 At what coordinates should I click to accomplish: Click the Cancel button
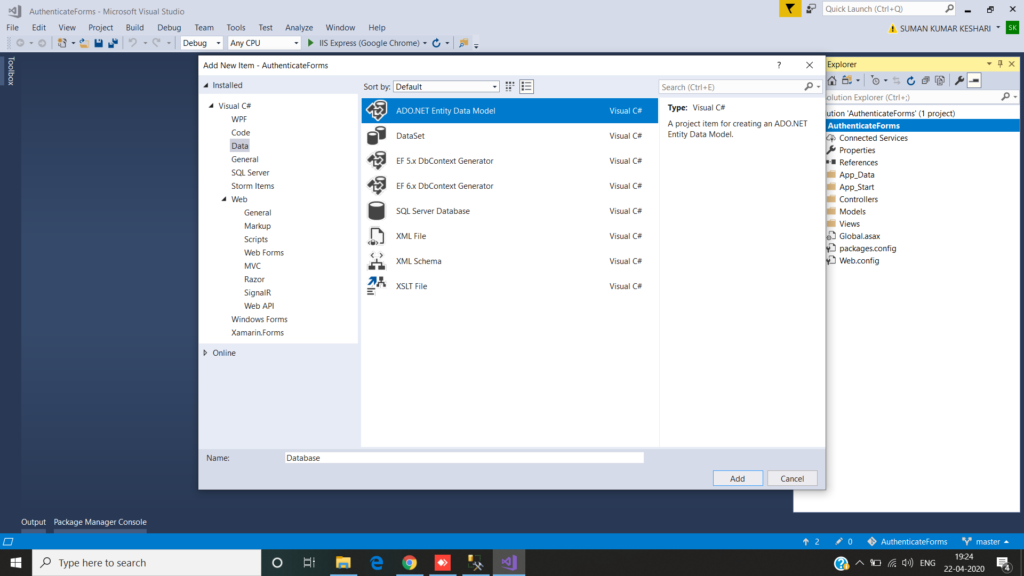point(792,479)
